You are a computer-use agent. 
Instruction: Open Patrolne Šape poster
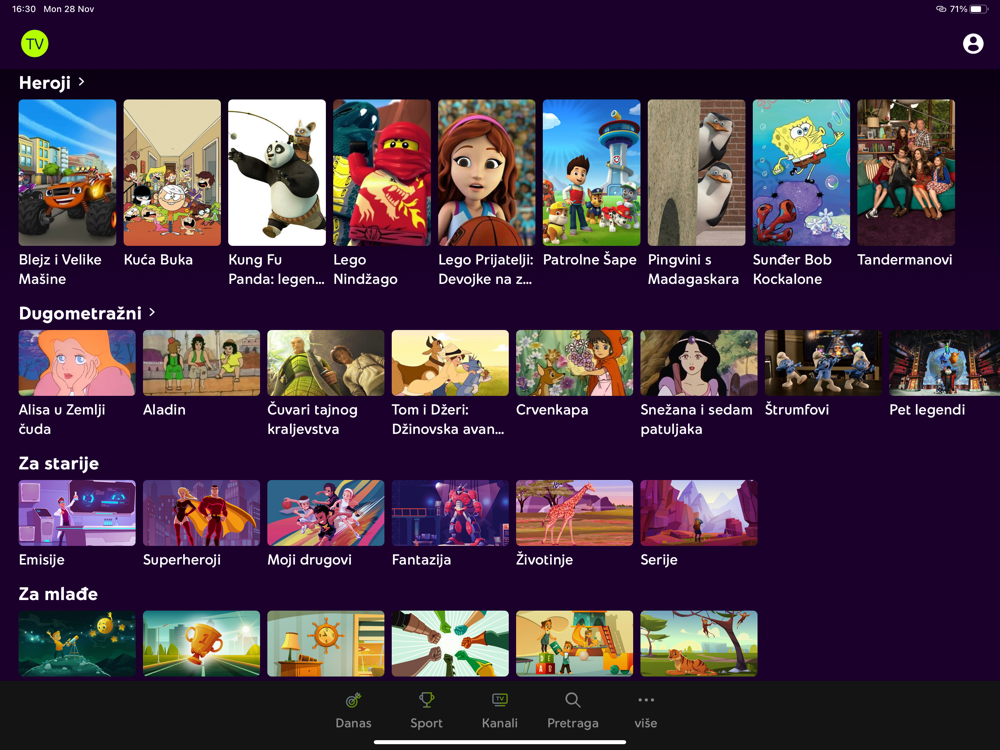(x=591, y=172)
